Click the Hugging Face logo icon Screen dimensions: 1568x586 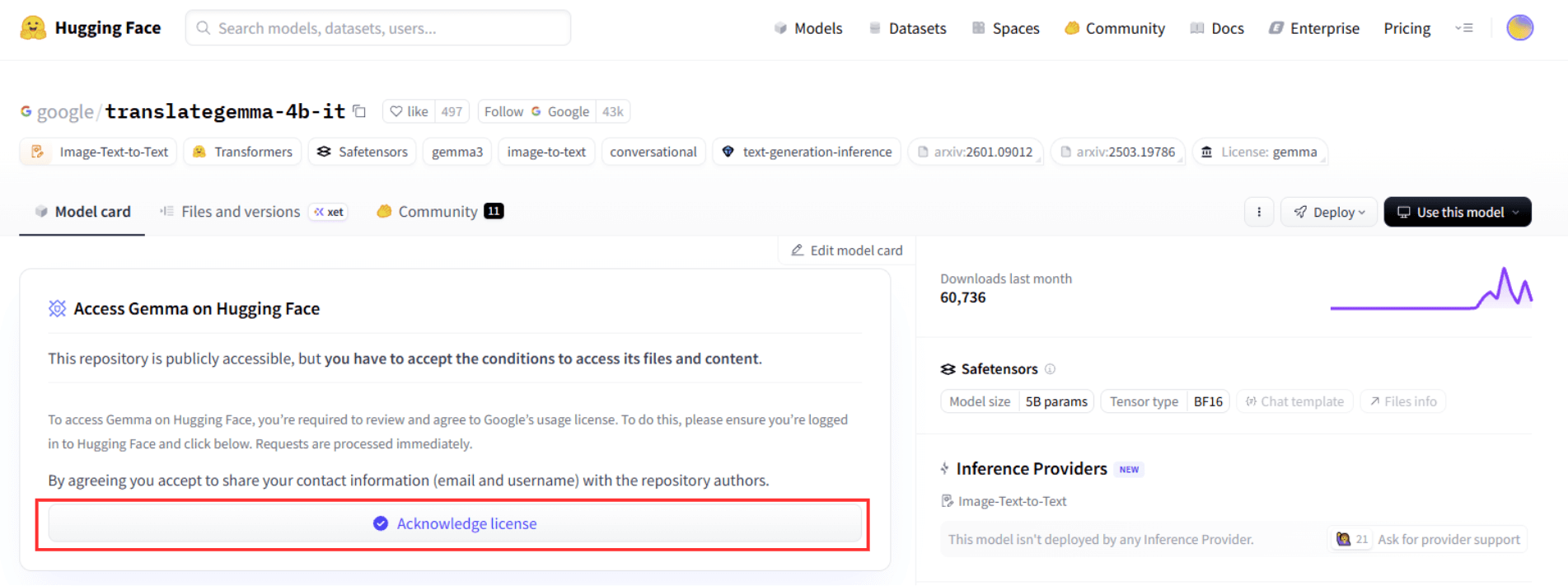[33, 28]
